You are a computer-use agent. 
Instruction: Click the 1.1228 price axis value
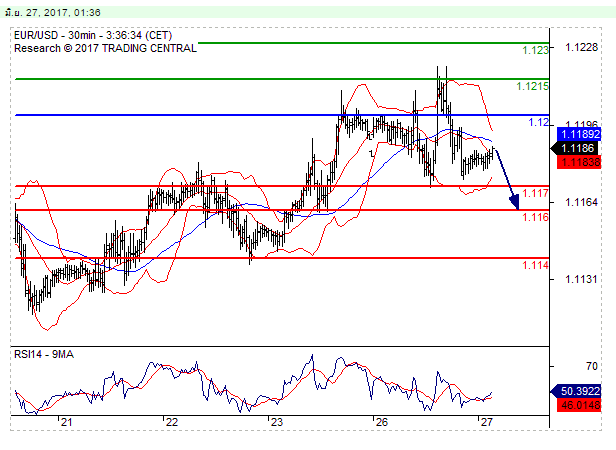[x=581, y=47]
